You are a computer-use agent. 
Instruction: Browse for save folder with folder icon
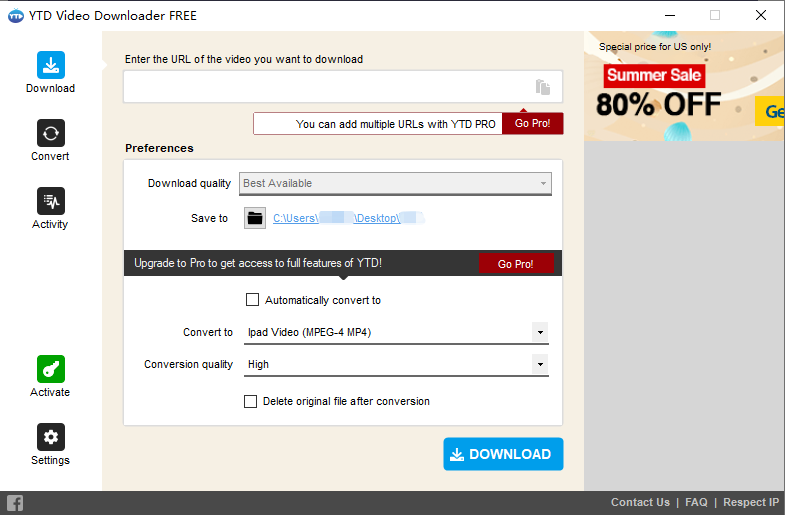tap(255, 218)
